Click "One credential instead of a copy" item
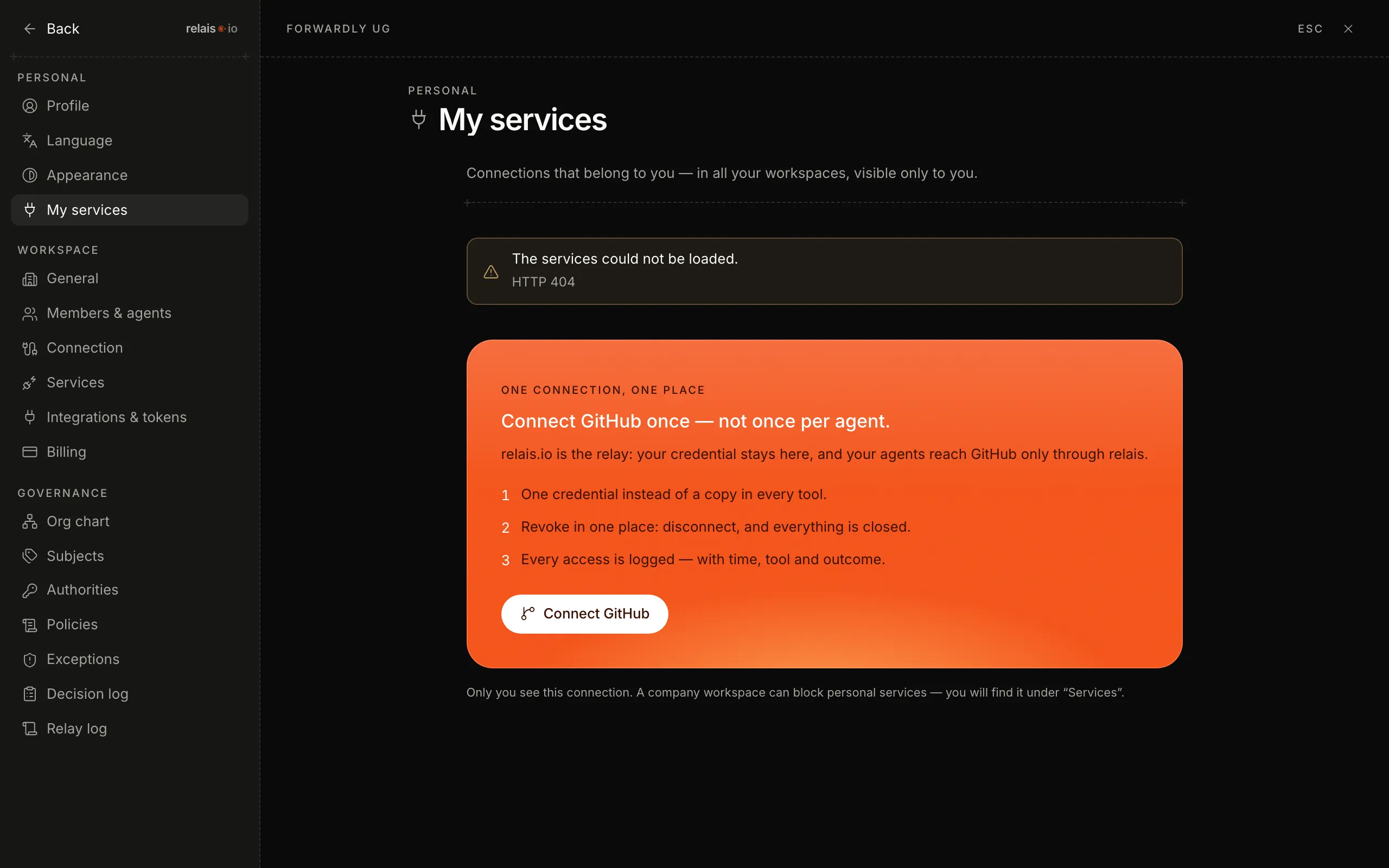 click(674, 494)
